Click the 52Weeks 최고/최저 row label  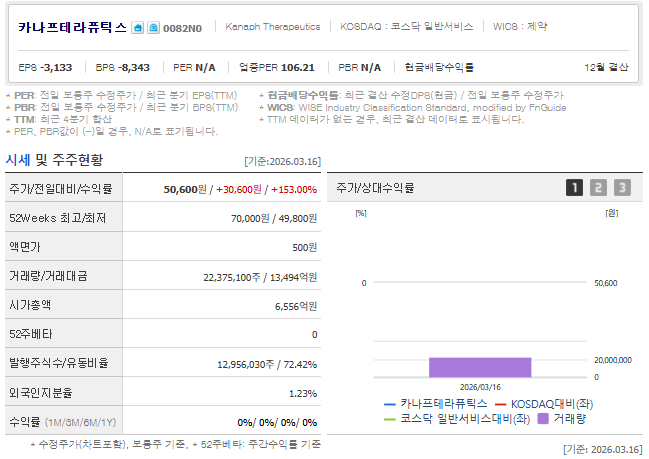click(58, 218)
